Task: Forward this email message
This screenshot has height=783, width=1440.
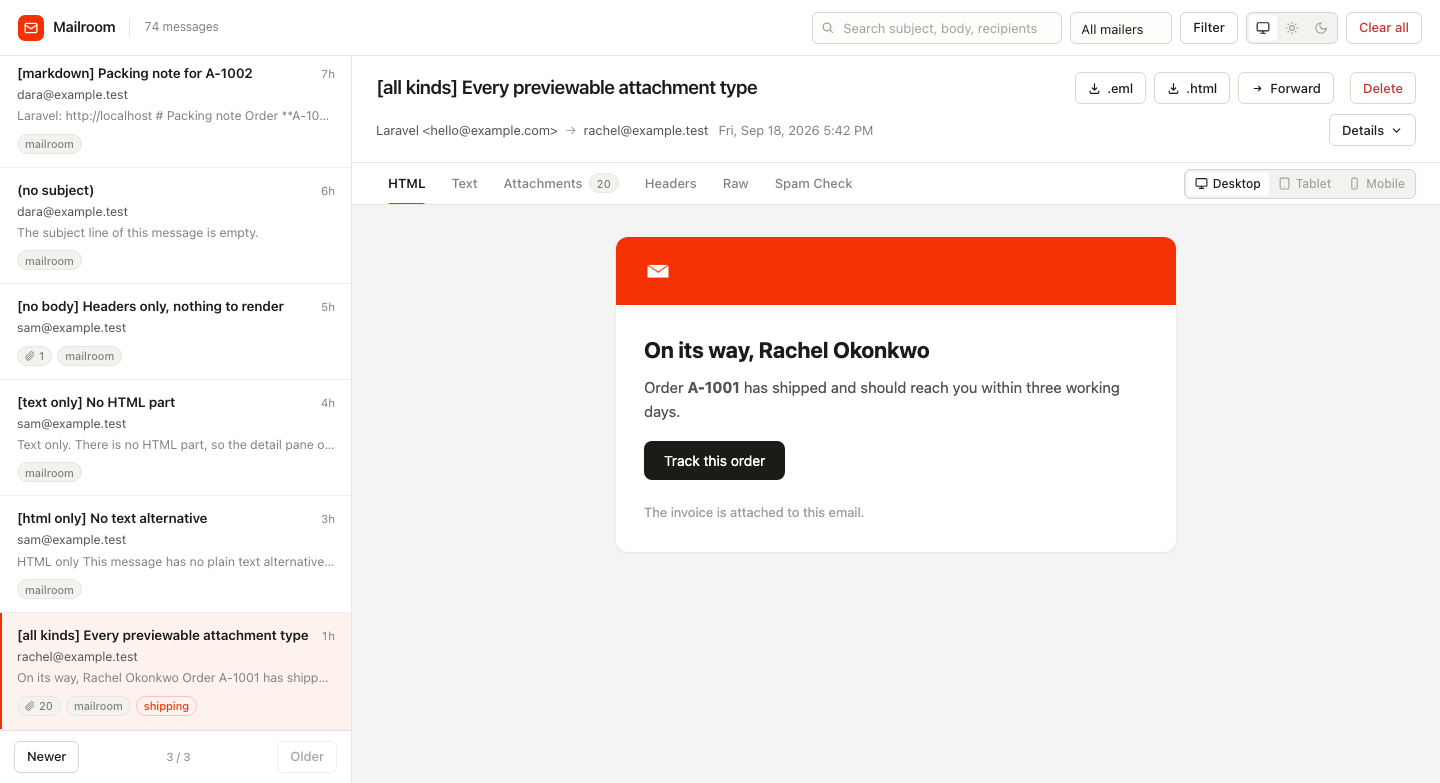Action: 1286,88
